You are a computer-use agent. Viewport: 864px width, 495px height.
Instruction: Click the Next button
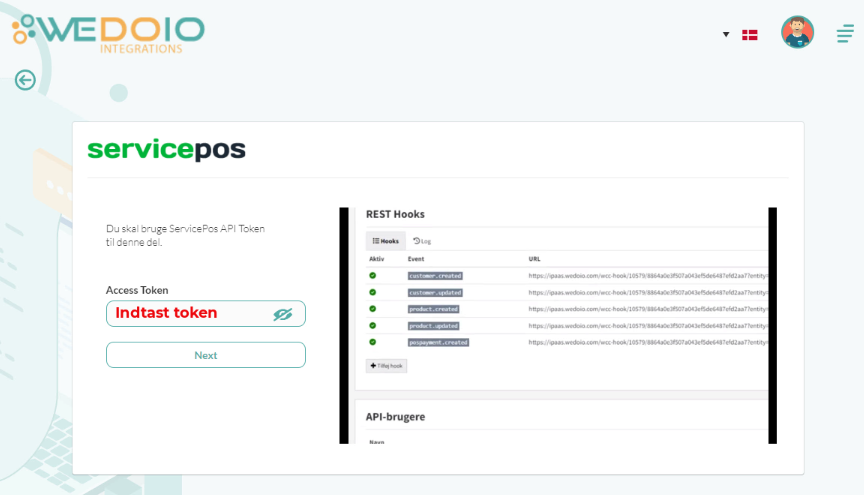pyautogui.click(x=206, y=355)
